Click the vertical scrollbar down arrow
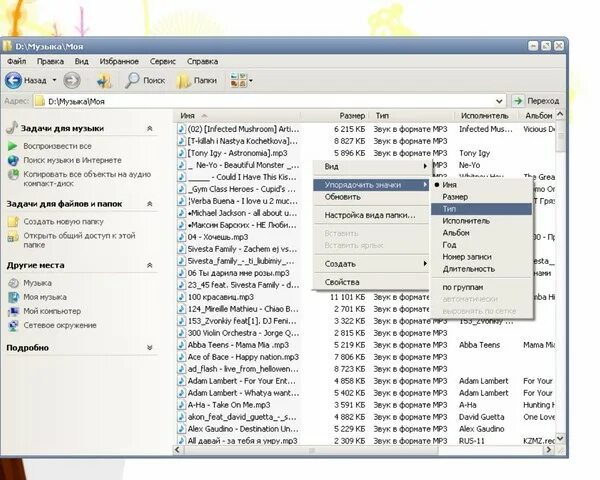The width and height of the screenshot is (600, 480). tap(559, 438)
